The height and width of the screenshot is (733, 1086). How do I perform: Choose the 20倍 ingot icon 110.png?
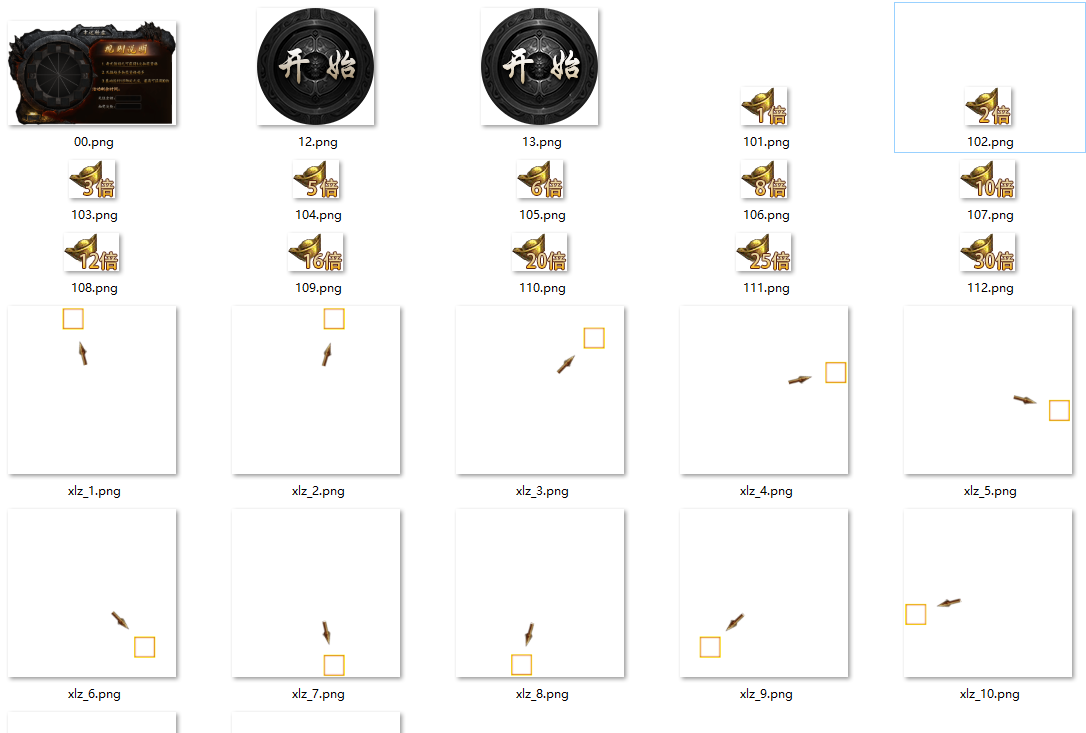click(x=540, y=252)
